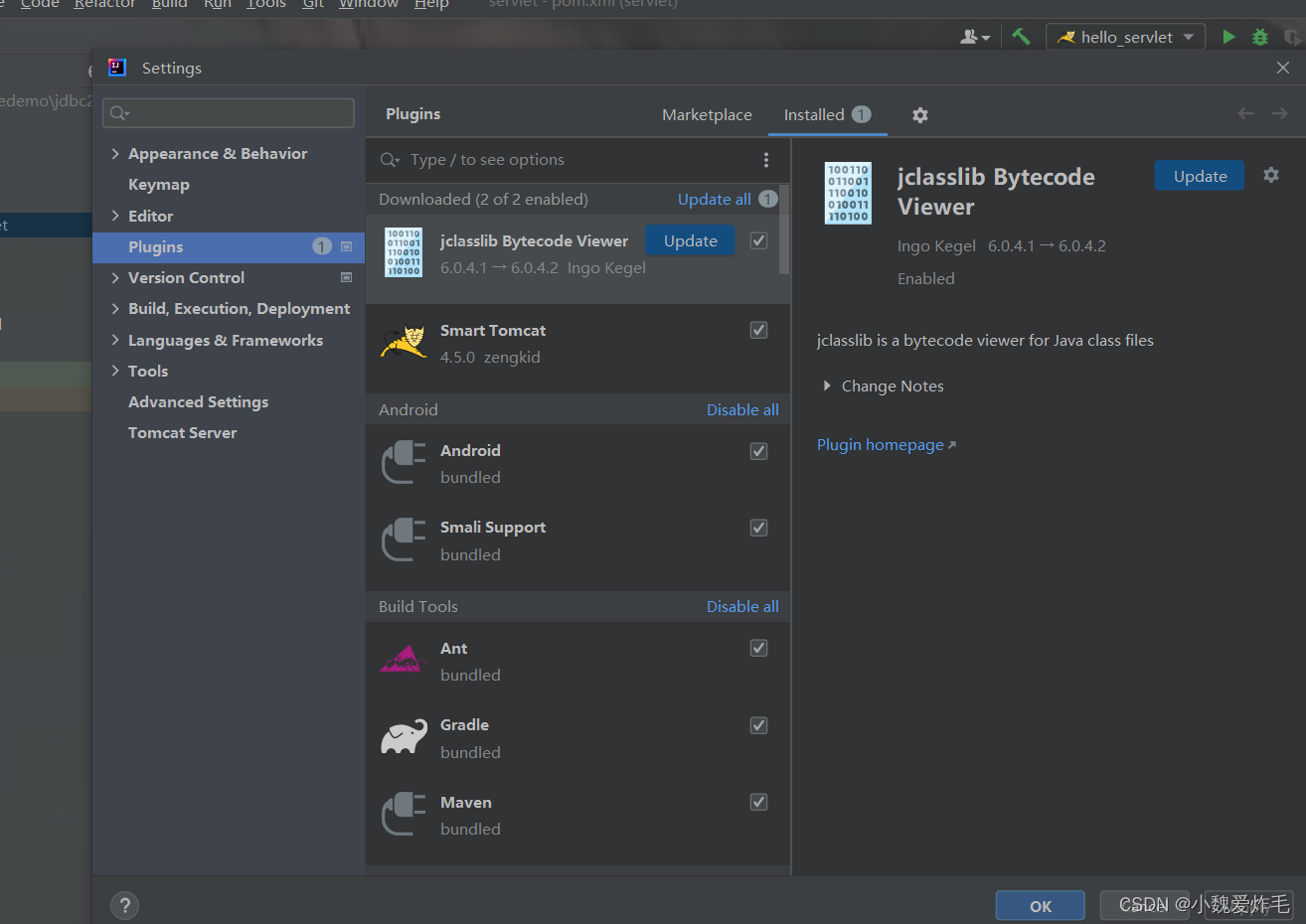The image size is (1306, 924).
Task: Click the help question mark icon
Action: [x=124, y=905]
